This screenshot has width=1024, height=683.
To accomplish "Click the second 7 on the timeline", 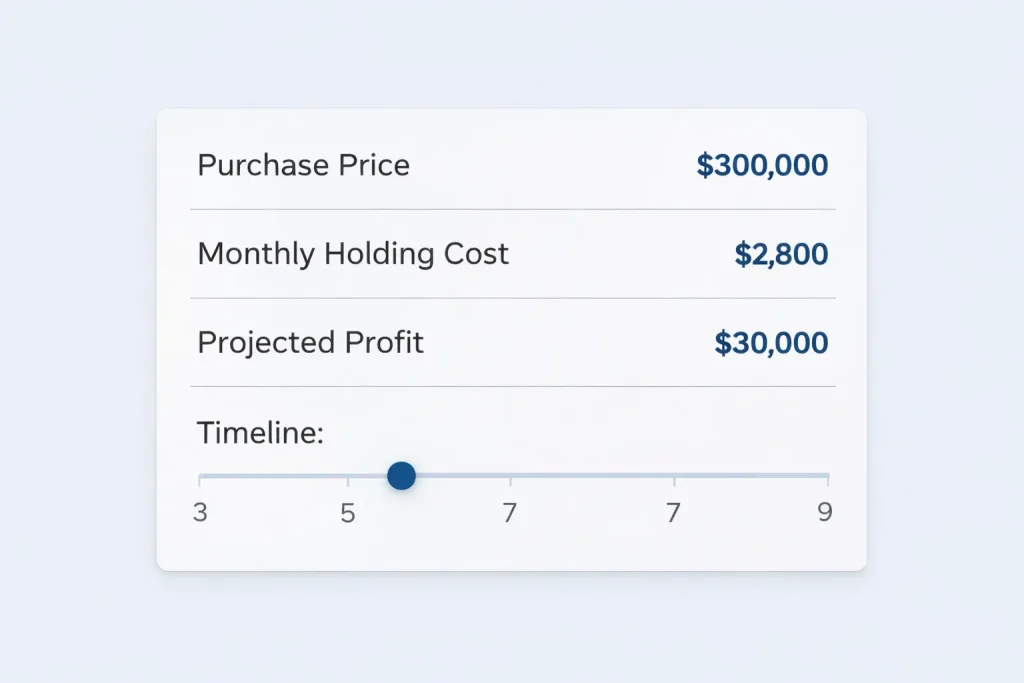I will (x=673, y=512).
